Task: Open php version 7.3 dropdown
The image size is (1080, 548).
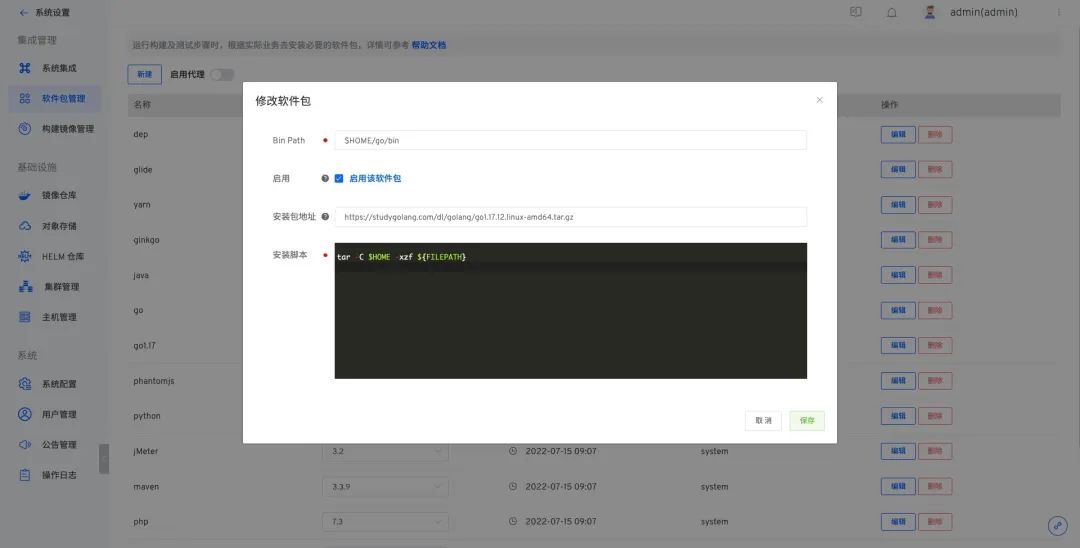Action: coord(386,522)
